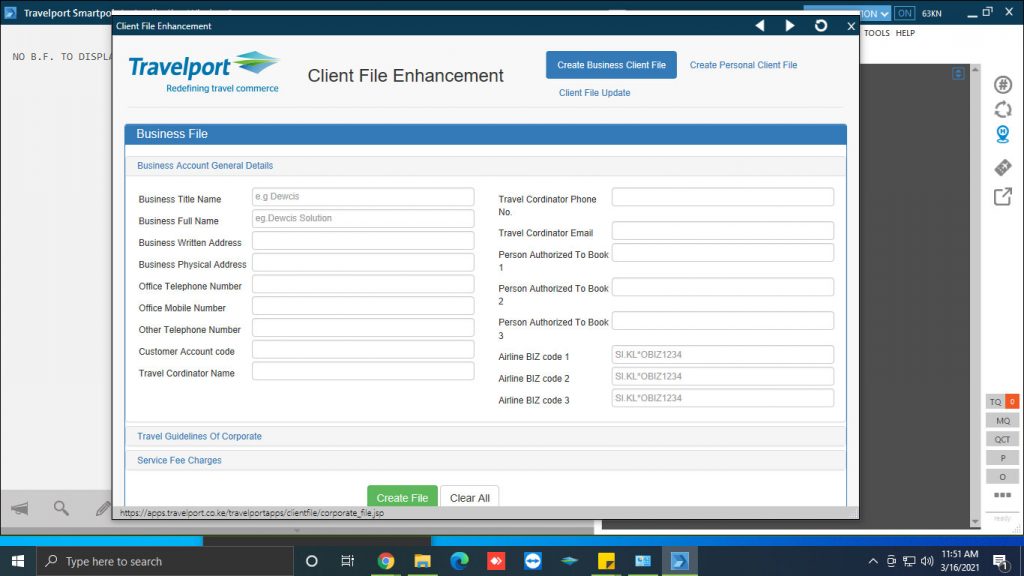This screenshot has height=576, width=1024.
Task: Open Task View in taskbar
Action: pos(347,561)
